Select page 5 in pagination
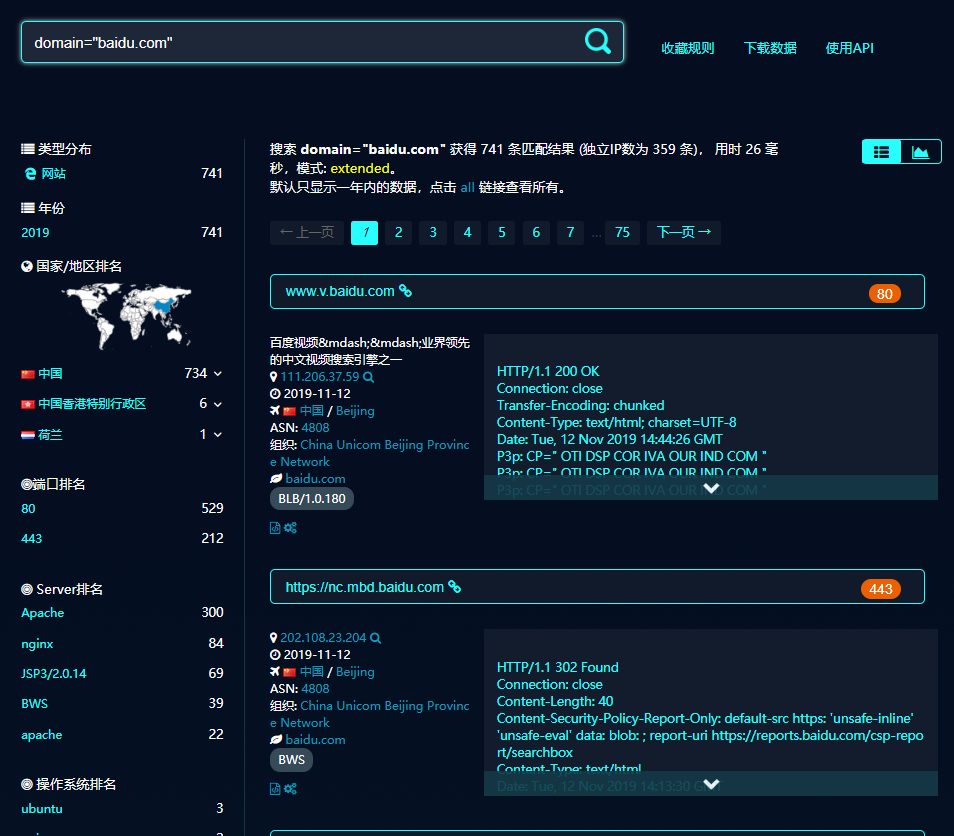The height and width of the screenshot is (836, 954). (x=502, y=232)
